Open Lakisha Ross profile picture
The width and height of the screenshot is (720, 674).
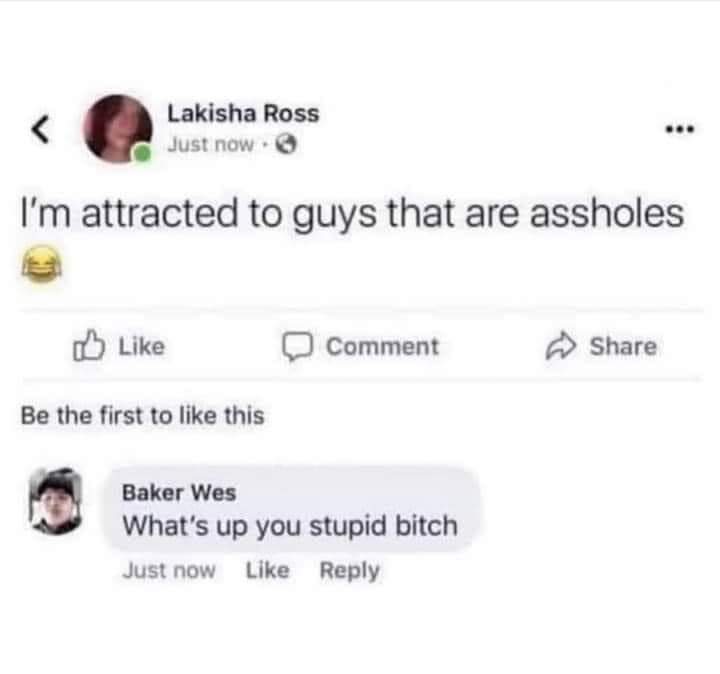[118, 129]
